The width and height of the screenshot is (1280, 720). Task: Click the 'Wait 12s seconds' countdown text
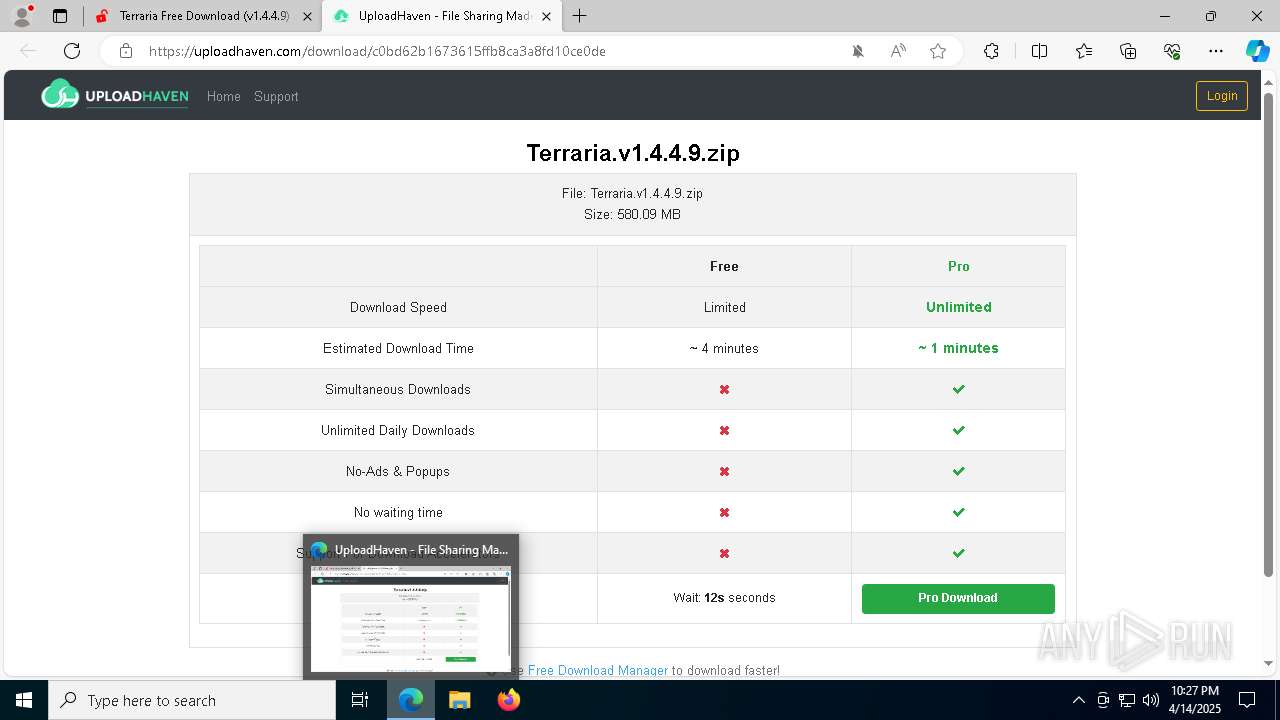[x=724, y=598]
